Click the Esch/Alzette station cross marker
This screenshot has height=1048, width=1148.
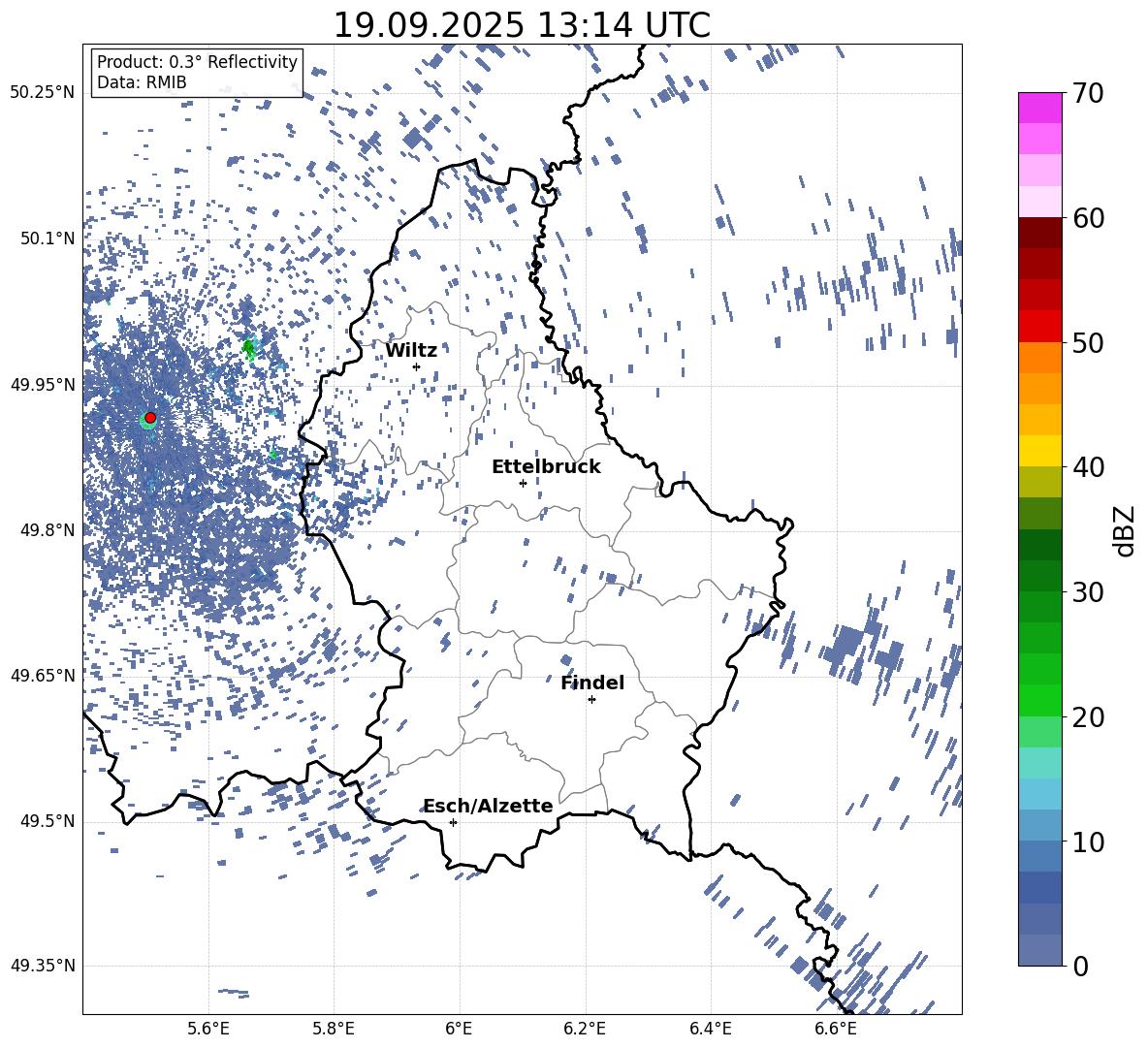coord(453,822)
